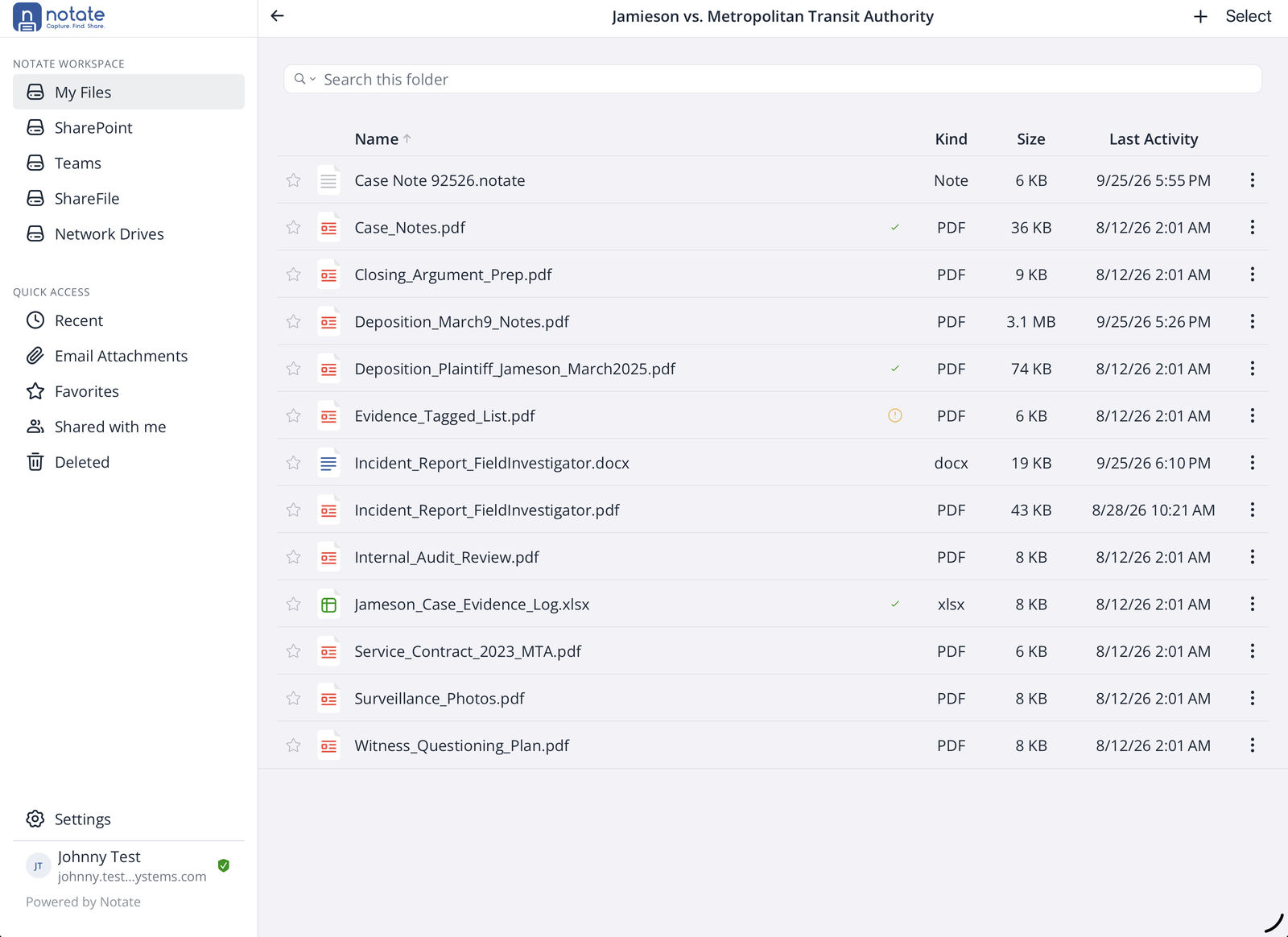Sort by Last Activity column
The image size is (1288, 937).
(1154, 139)
